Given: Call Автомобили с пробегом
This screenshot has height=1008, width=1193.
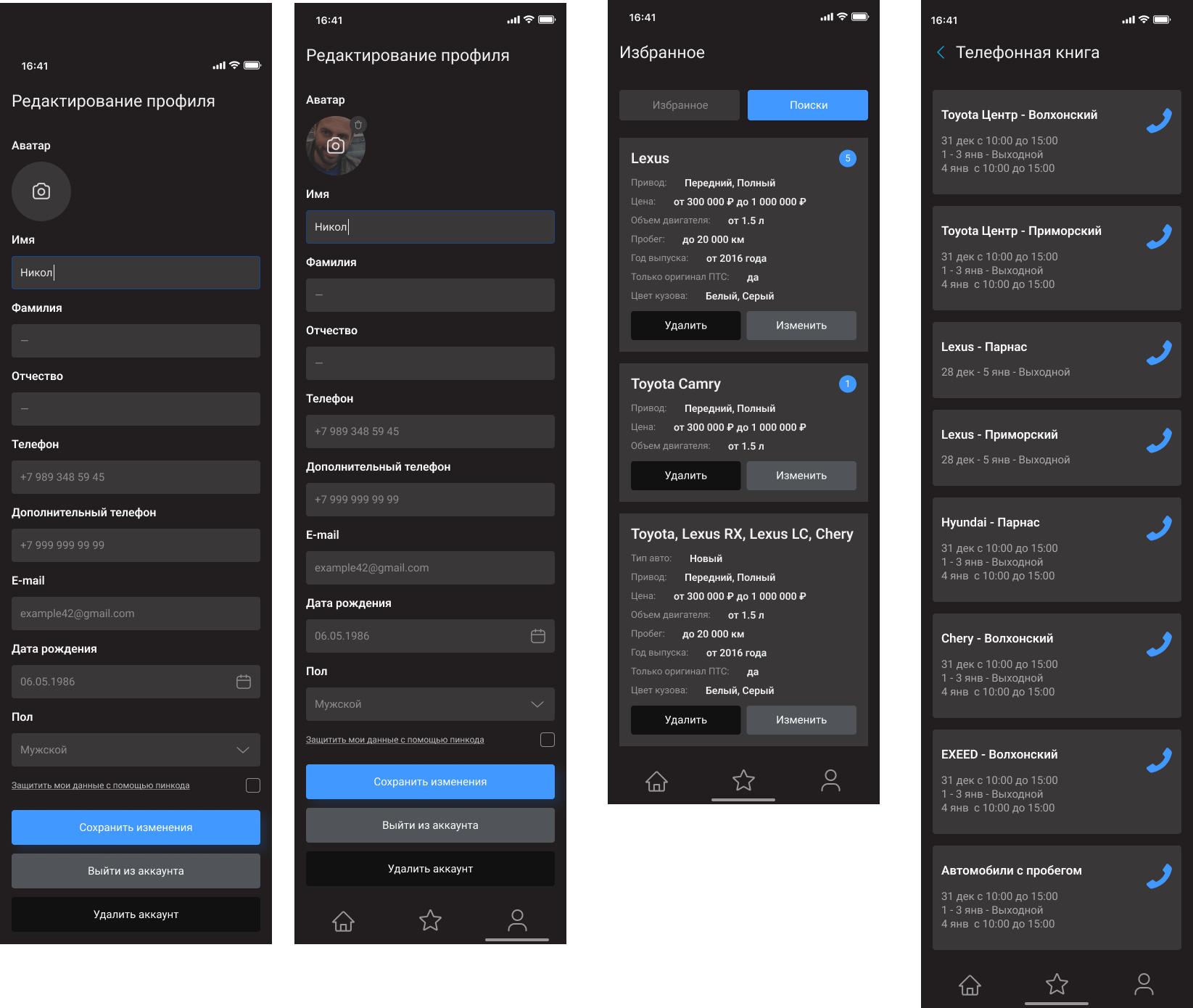Looking at the screenshot, I should [1159, 876].
